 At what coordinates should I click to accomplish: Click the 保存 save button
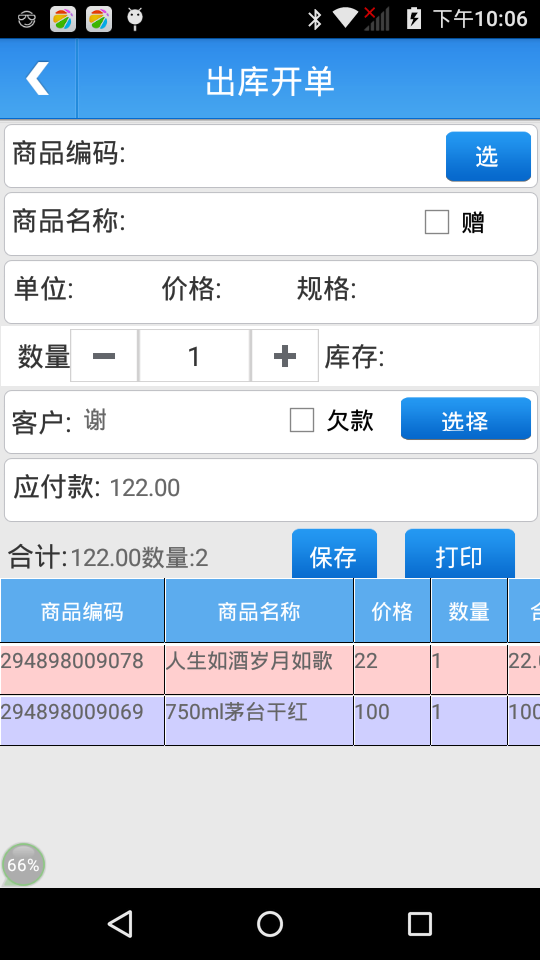[334, 555]
